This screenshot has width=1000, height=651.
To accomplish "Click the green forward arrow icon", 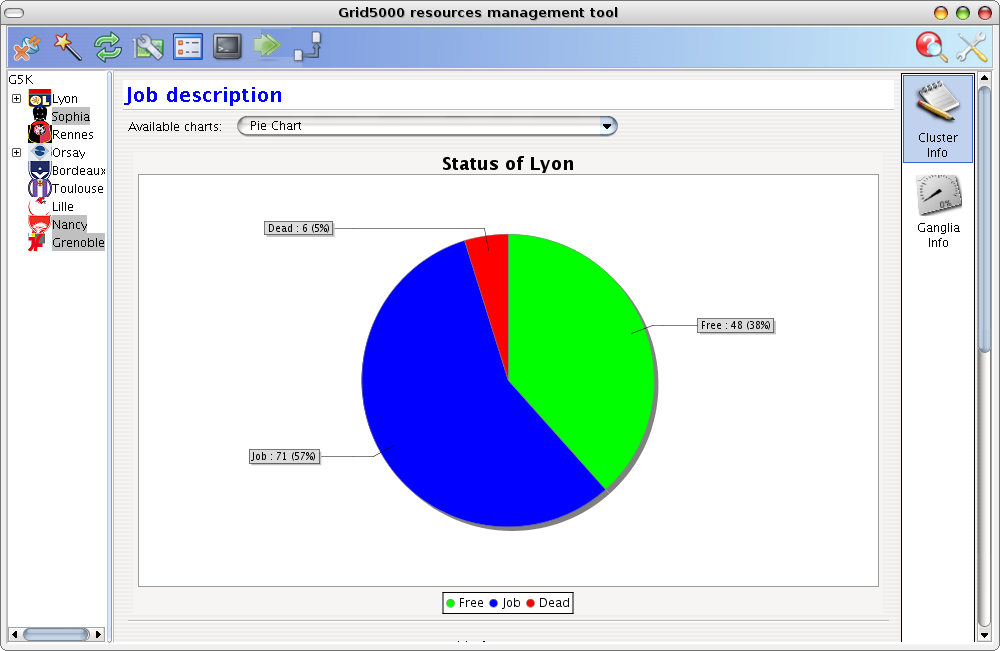I will [267, 45].
